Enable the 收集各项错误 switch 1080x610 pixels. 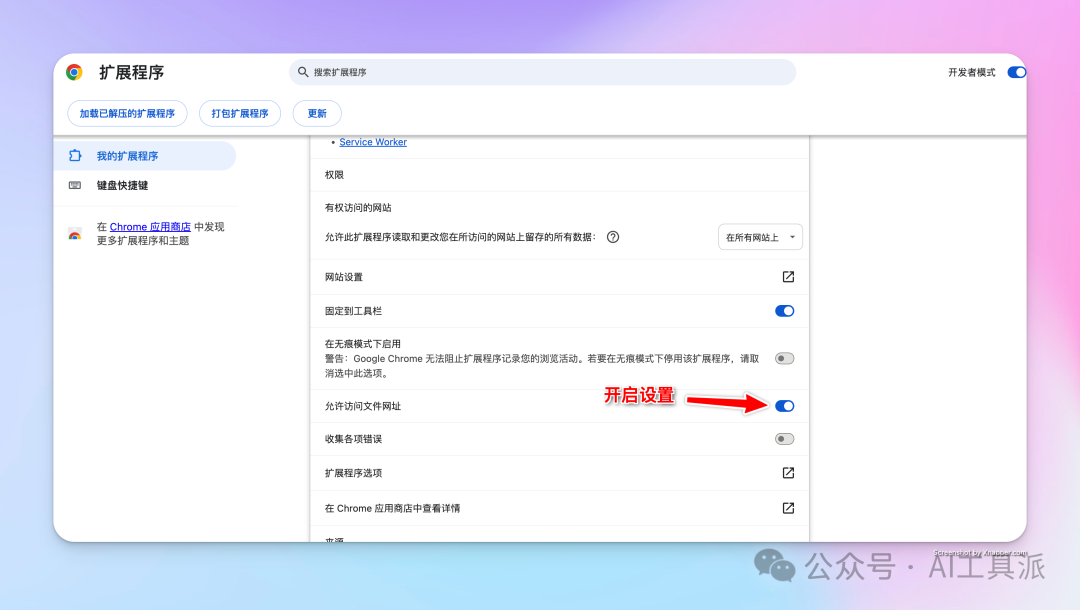coord(785,439)
